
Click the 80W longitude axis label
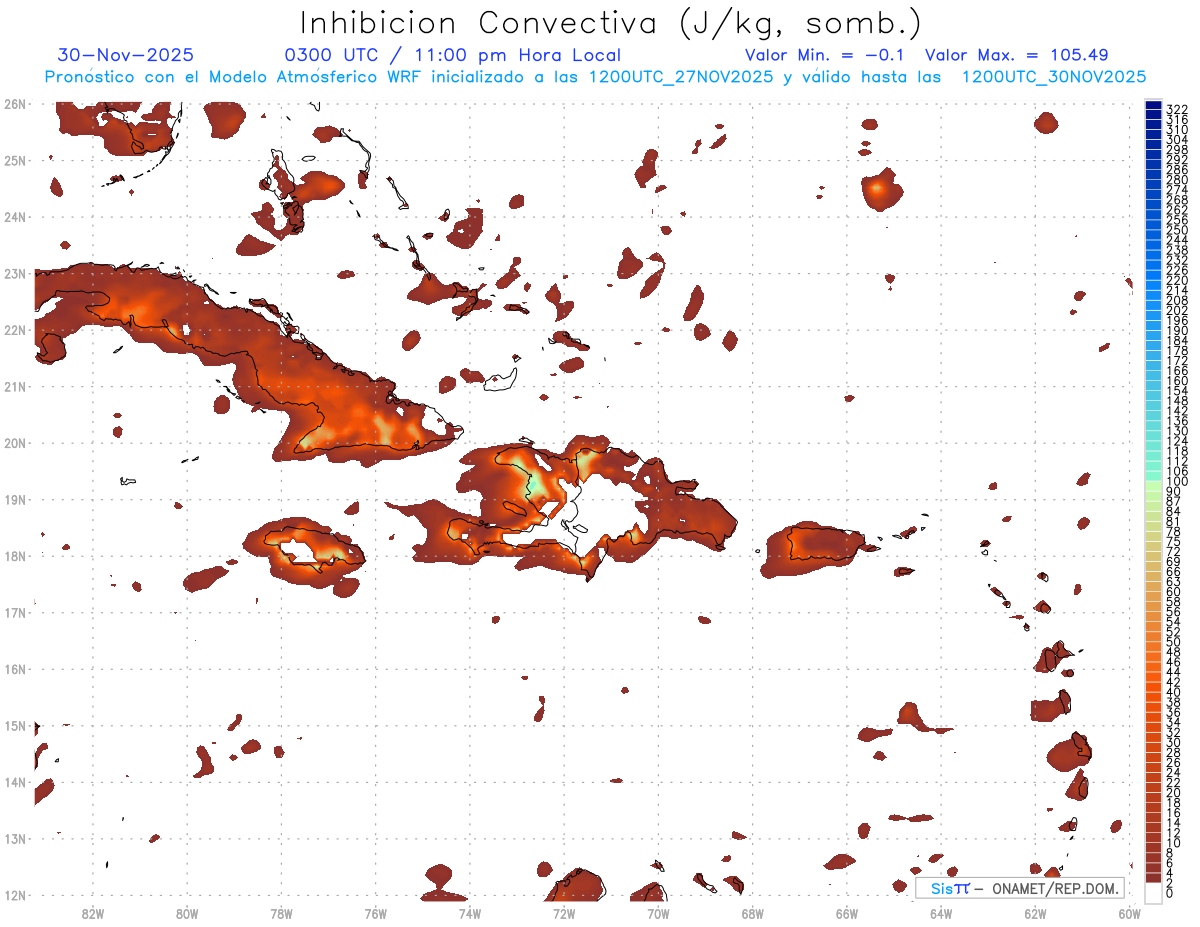click(x=186, y=913)
